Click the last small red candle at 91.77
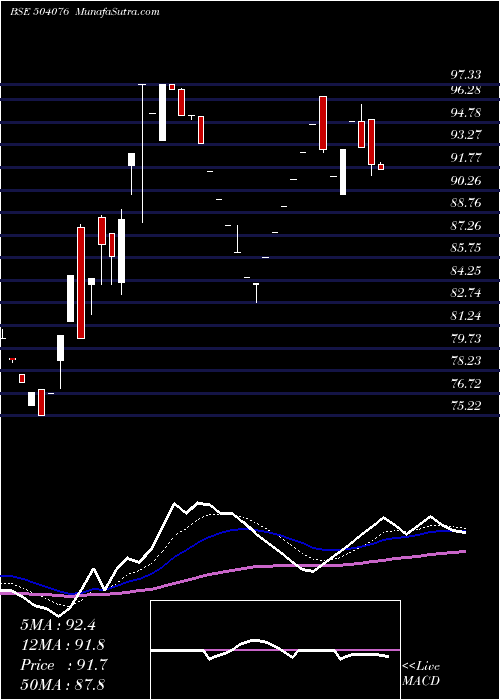The image size is (500, 700). 381,167
